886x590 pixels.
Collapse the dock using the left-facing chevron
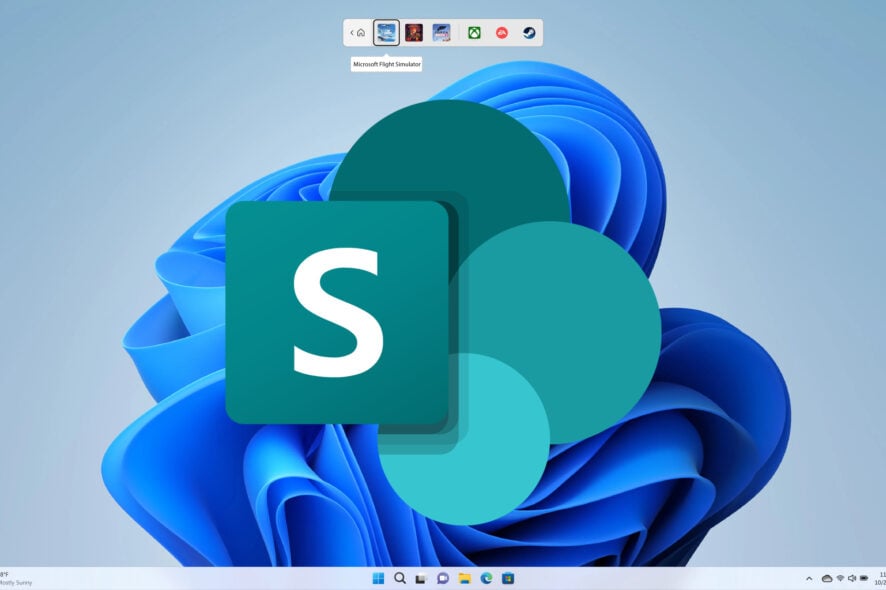click(350, 32)
